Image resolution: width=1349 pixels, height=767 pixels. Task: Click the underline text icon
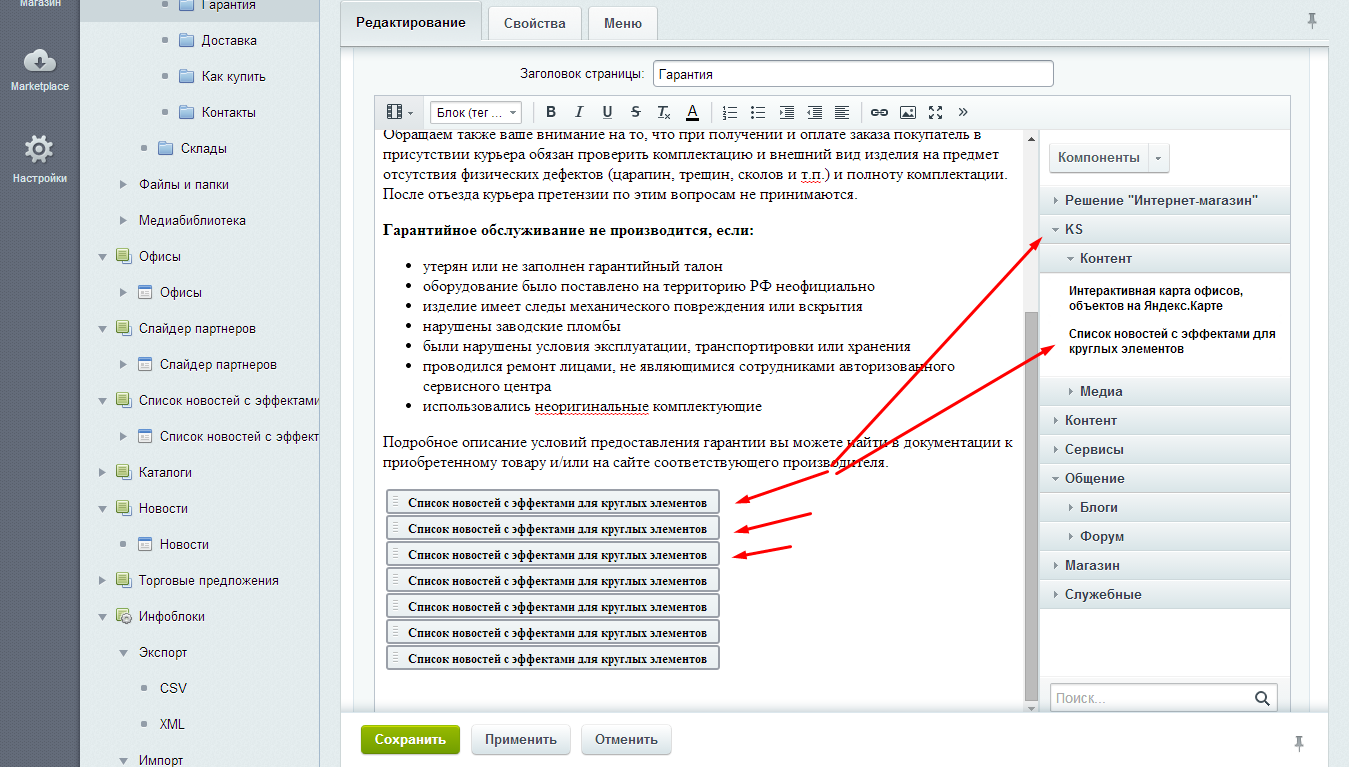(607, 112)
